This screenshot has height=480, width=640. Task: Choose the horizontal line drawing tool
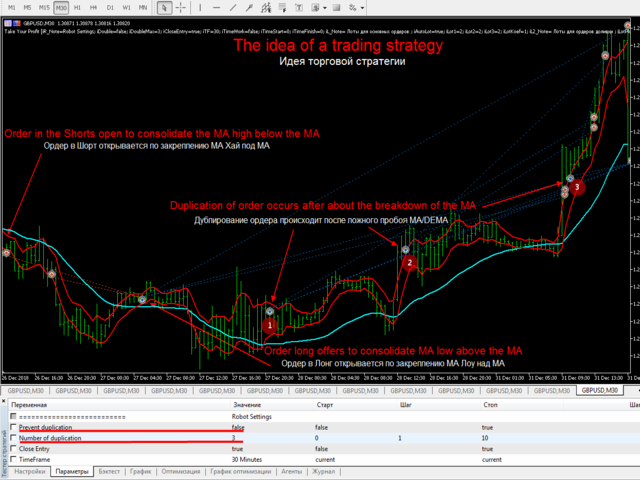216,7
